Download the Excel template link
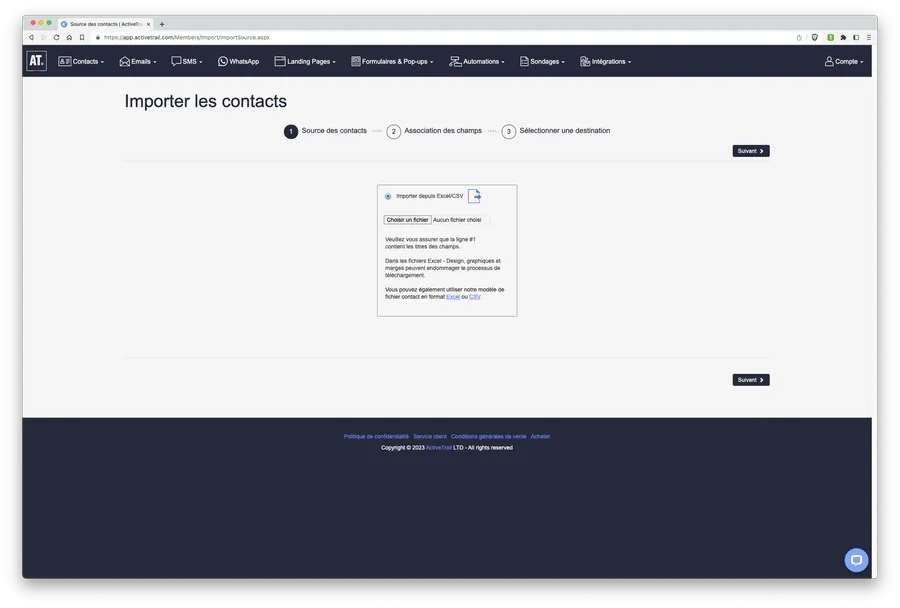Image resolution: width=900 pixels, height=608 pixels. coord(453,297)
